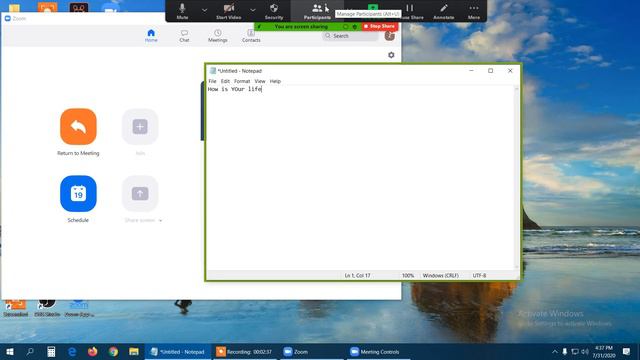Open Firefox from taskbar
Image resolution: width=640 pixels, height=360 pixels.
93,351
